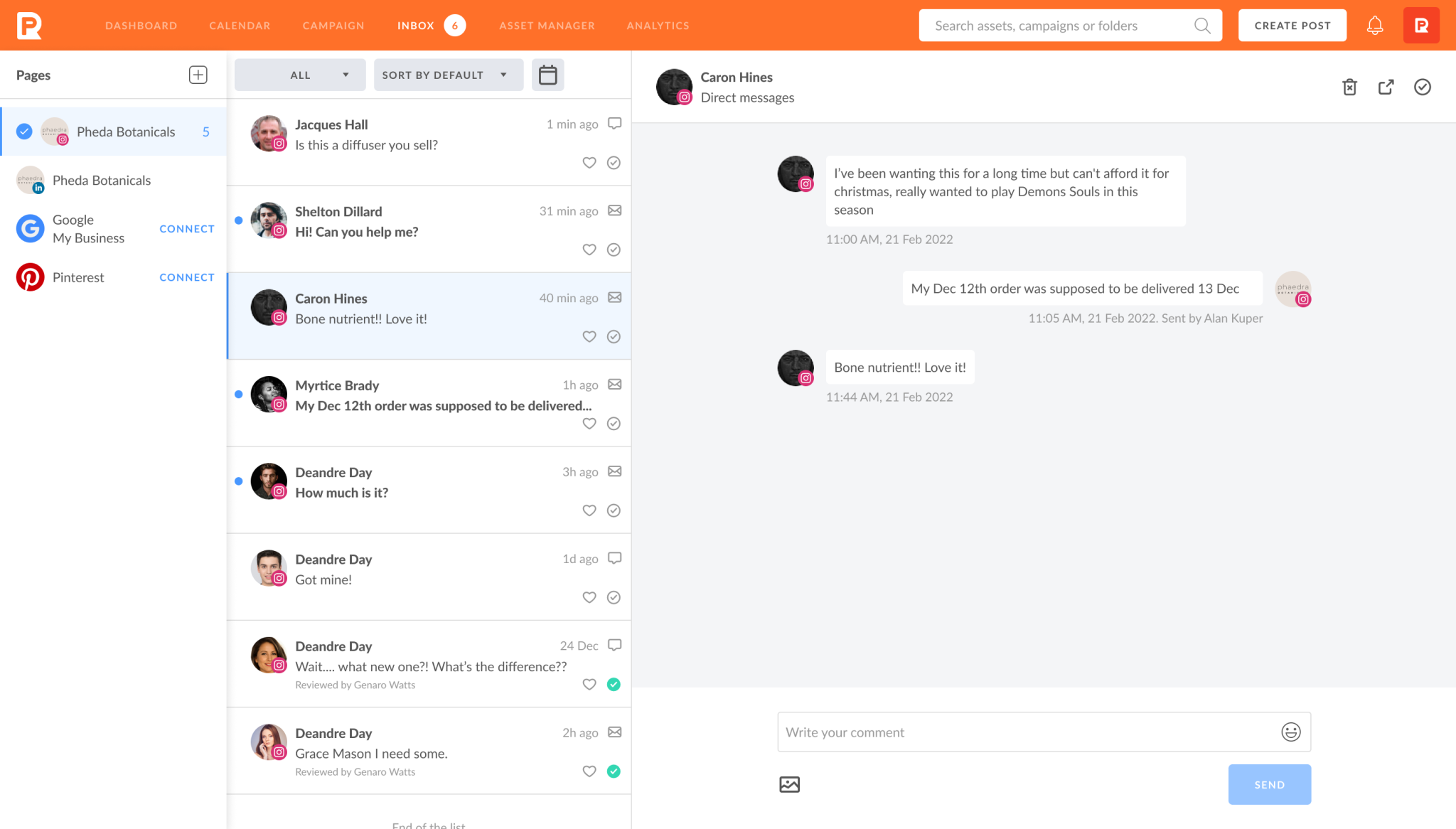
Task: Open the emoji picker in the comment box
Action: (1290, 732)
